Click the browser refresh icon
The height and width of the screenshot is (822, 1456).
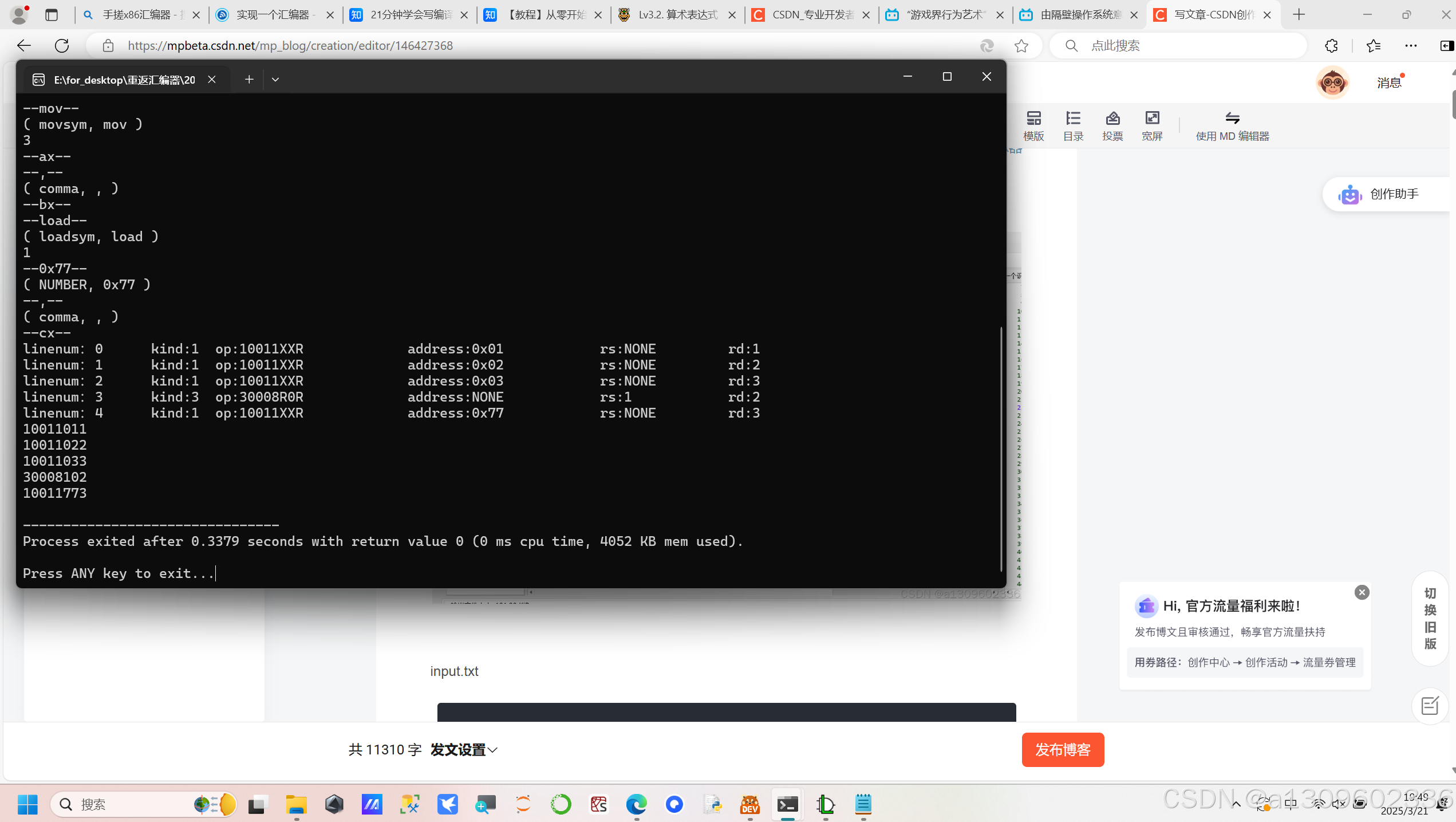point(62,46)
